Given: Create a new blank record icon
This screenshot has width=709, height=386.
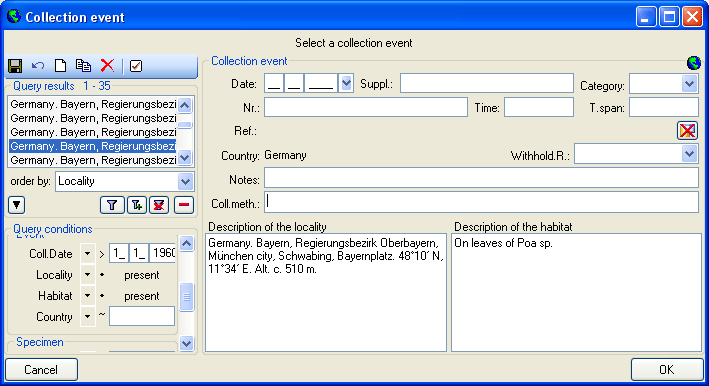Looking at the screenshot, I should pyautogui.click(x=60, y=66).
